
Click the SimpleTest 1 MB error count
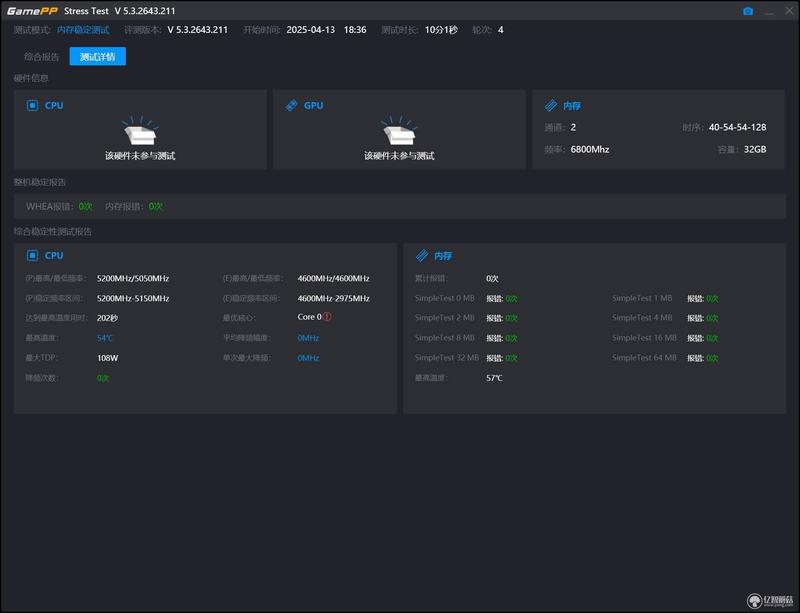tap(712, 299)
